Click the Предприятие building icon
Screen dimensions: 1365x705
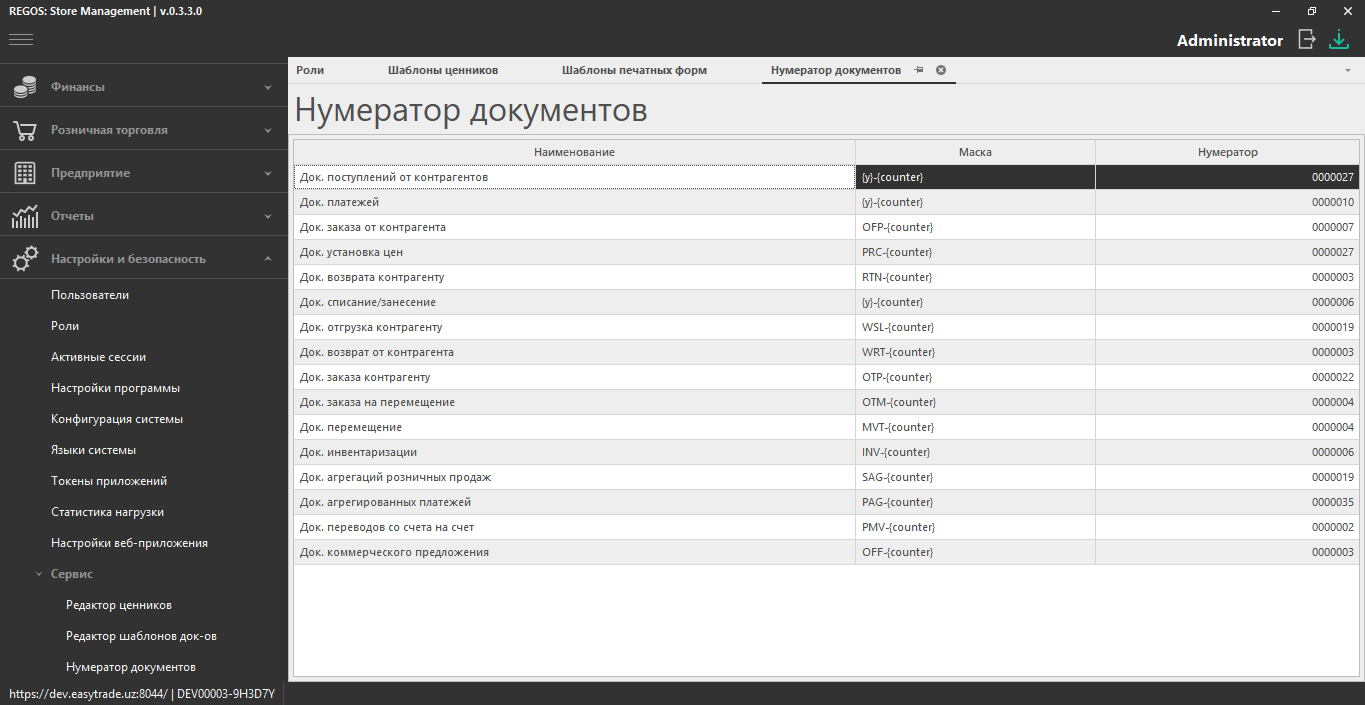pyautogui.click(x=25, y=173)
